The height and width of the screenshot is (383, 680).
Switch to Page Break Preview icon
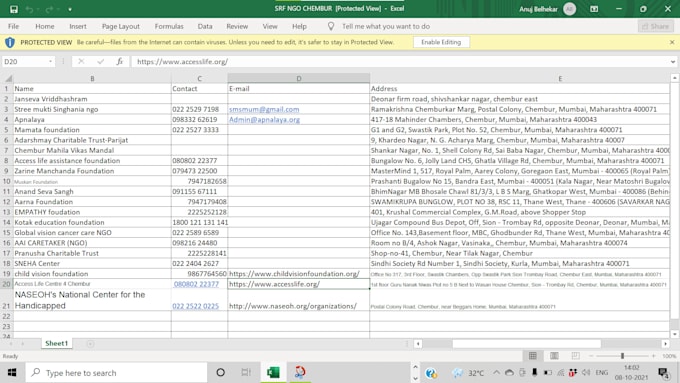(x=575, y=356)
